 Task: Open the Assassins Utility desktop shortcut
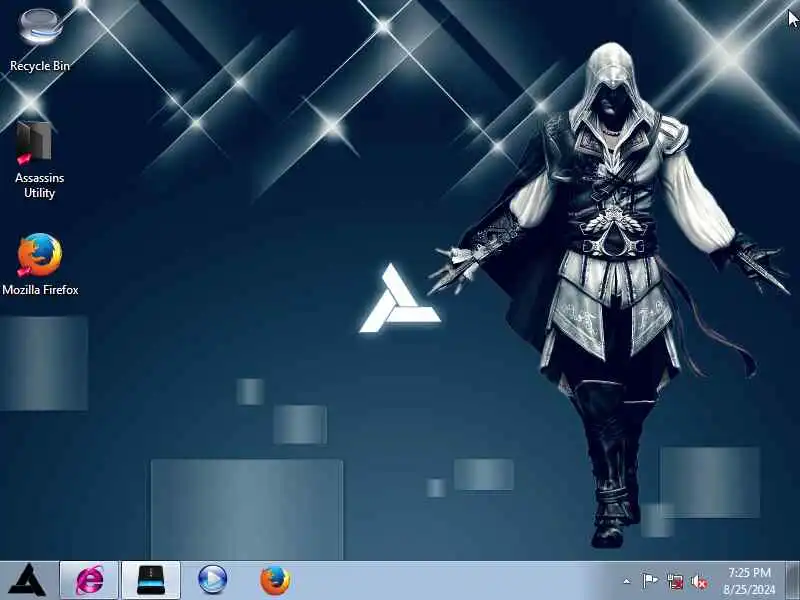[x=39, y=160]
